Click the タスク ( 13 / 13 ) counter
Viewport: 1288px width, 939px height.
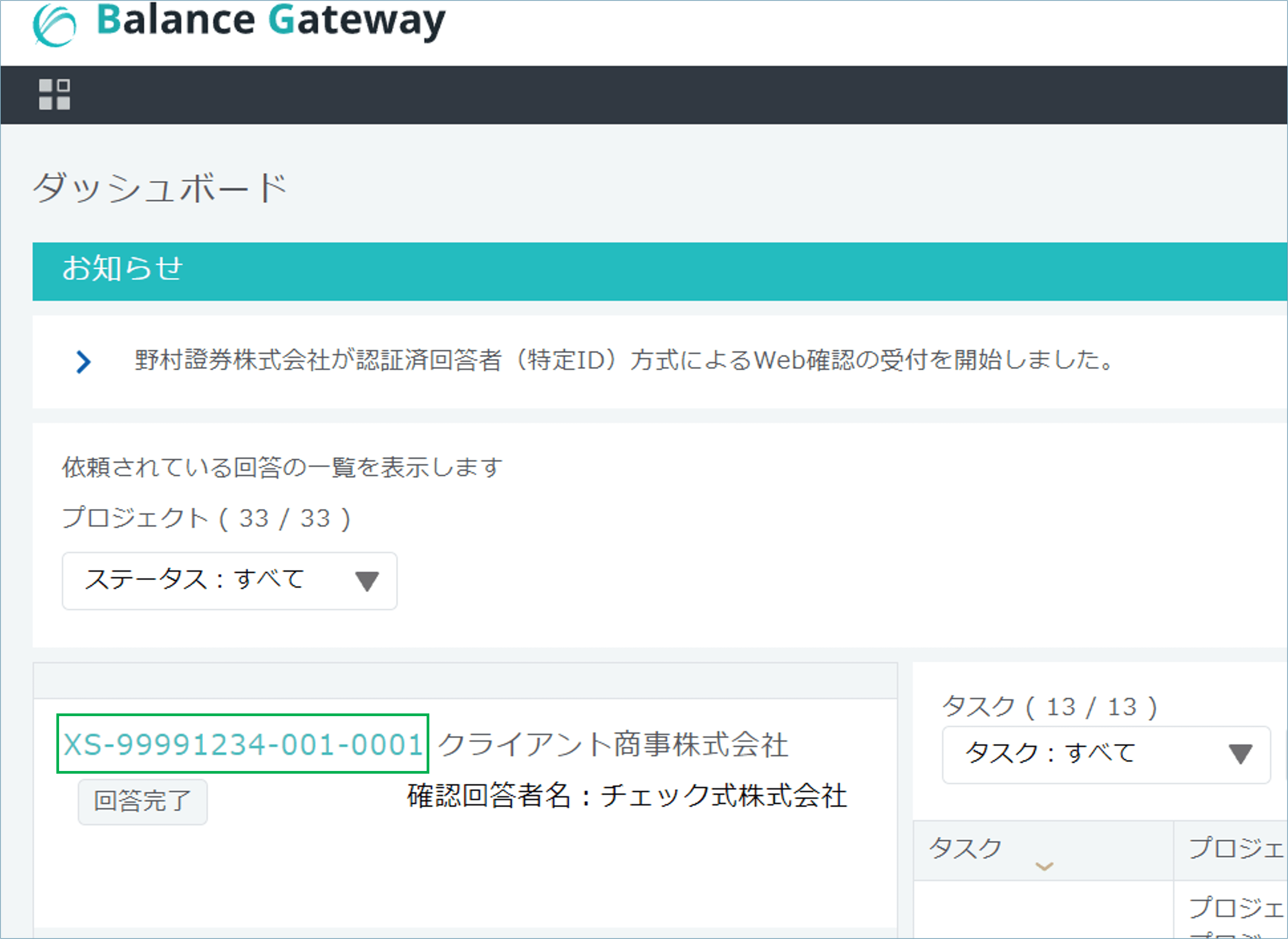[x=1049, y=706]
